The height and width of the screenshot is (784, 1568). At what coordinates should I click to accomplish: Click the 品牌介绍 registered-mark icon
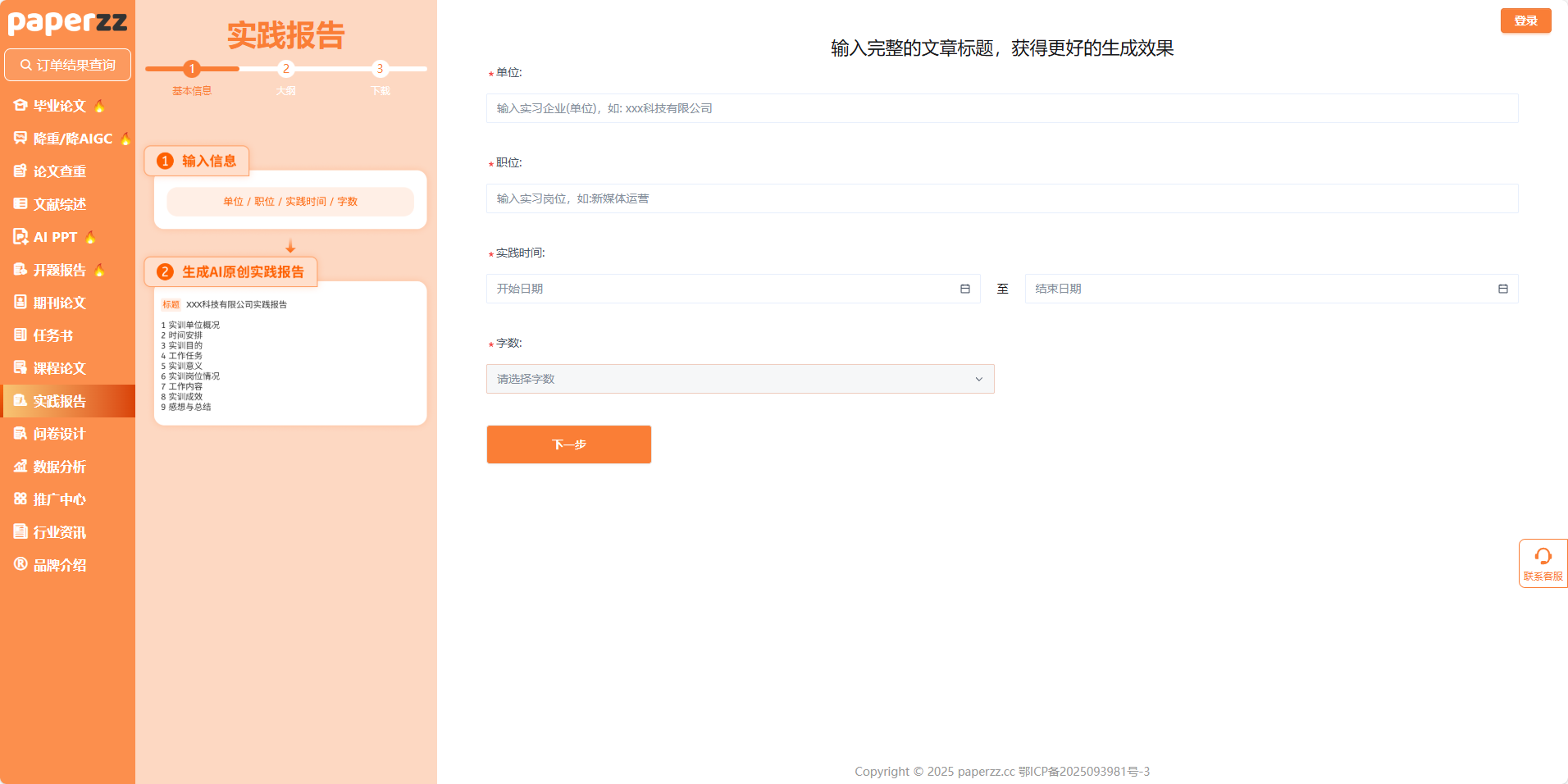(21, 564)
